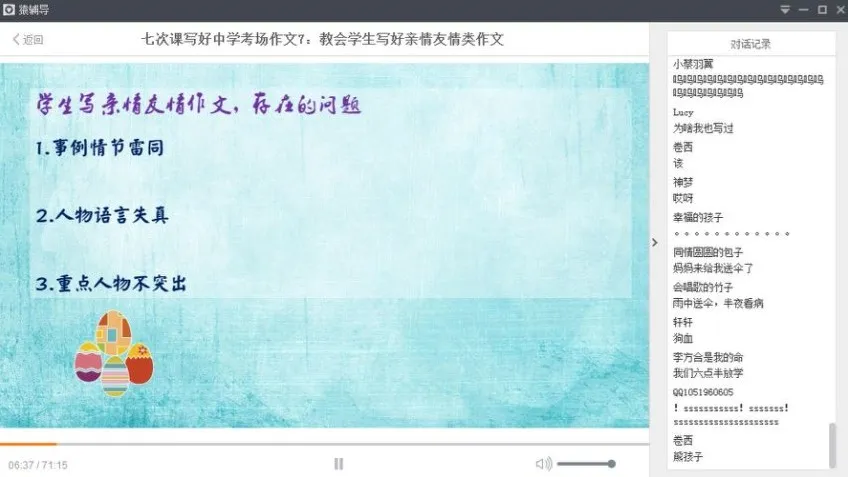Maximize the 猿辅导 window
Viewport: 848px width, 477px height.
tap(821, 10)
